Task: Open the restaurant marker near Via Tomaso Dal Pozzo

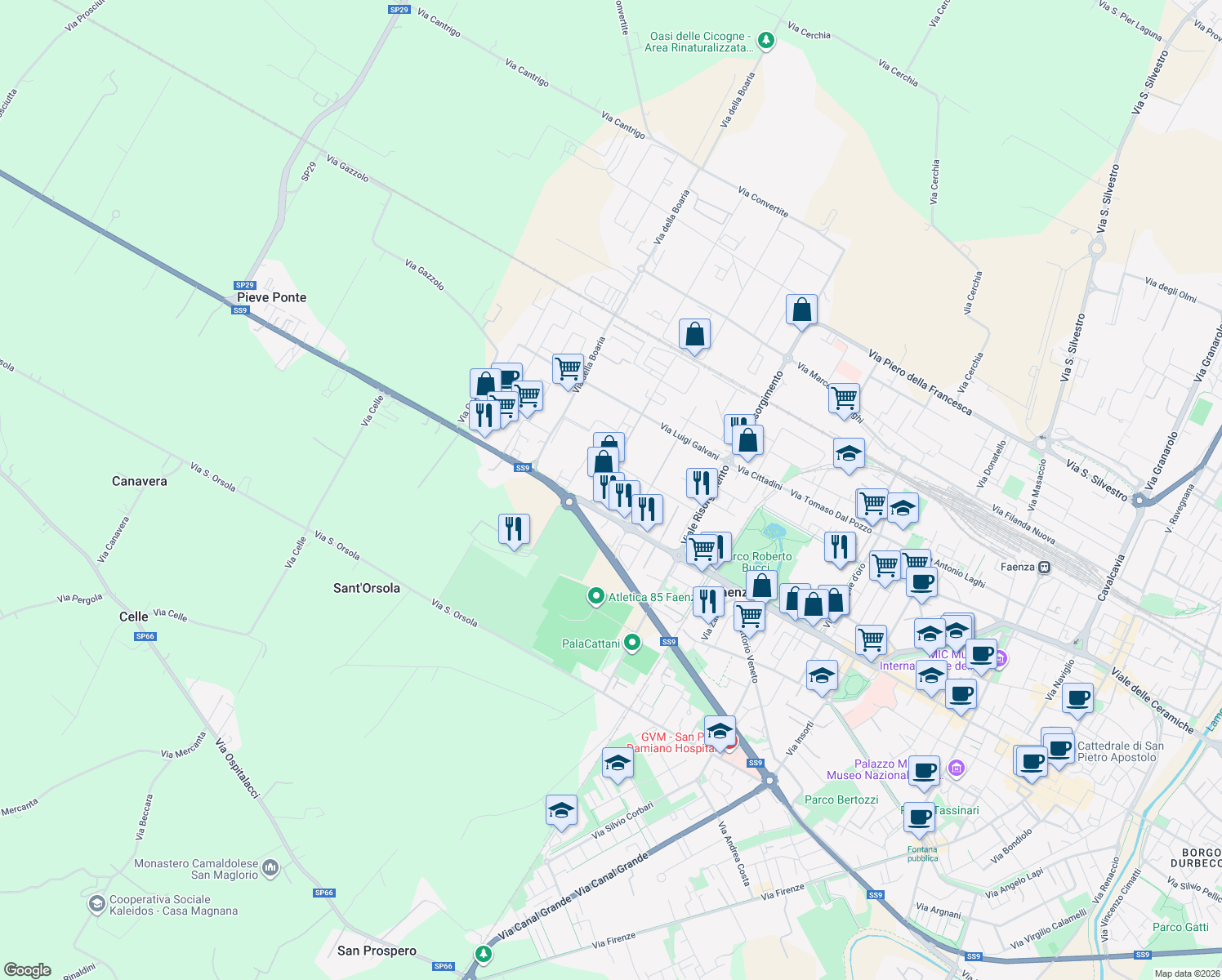Action: (840, 546)
